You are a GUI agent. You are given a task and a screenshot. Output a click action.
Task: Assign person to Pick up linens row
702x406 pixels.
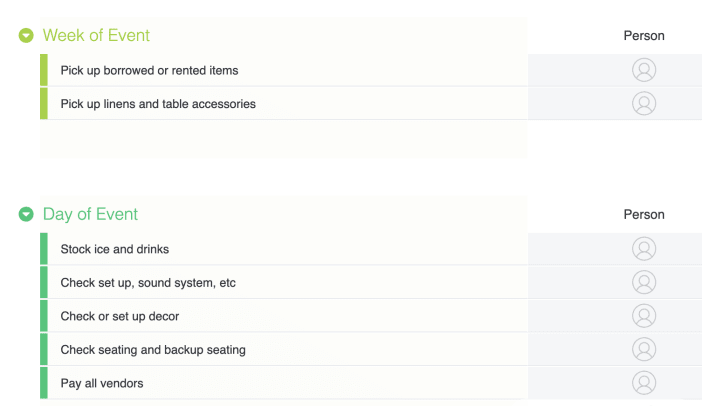(x=644, y=103)
